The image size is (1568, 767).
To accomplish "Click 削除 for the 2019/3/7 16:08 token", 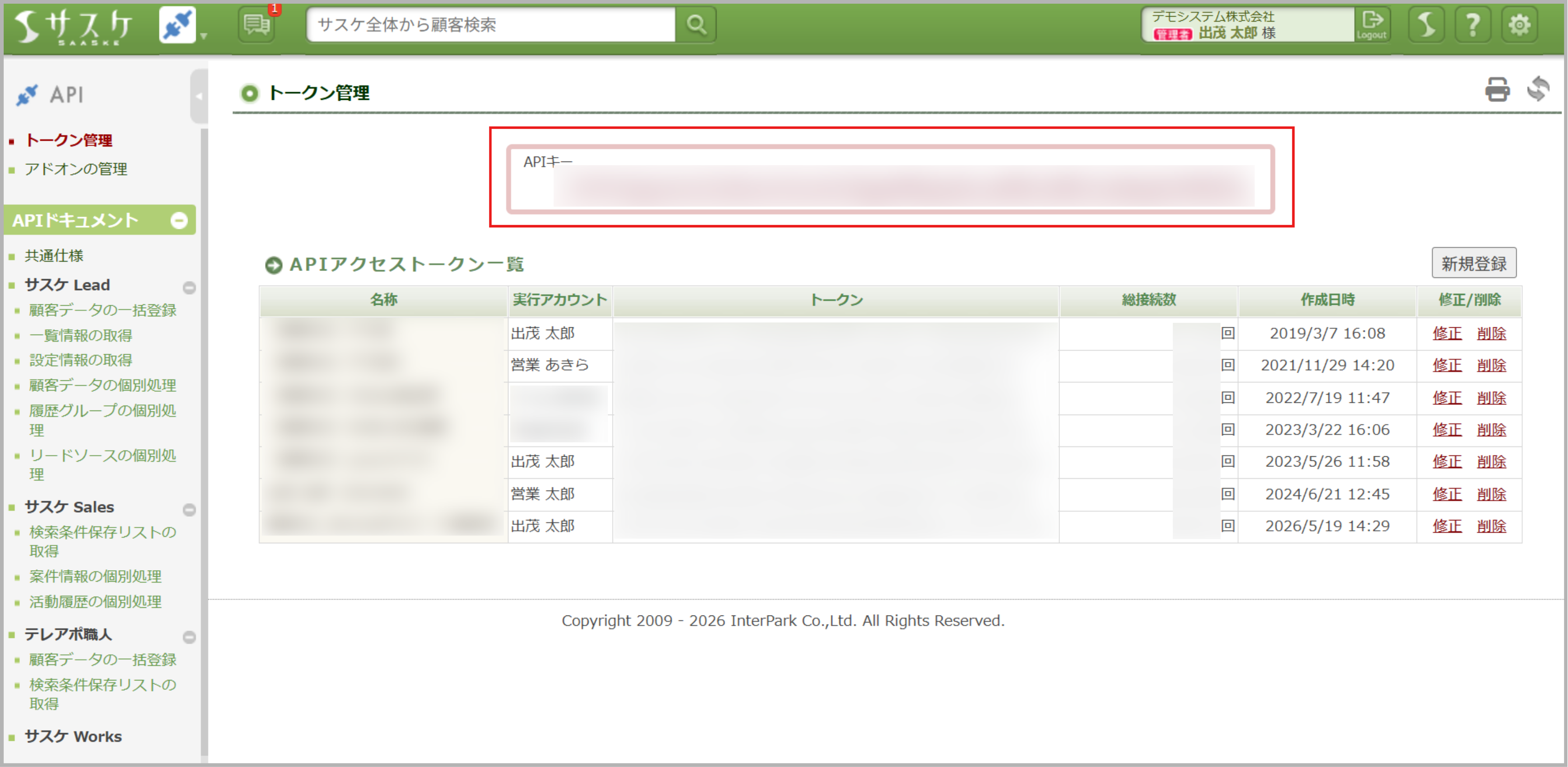I will tap(1491, 334).
